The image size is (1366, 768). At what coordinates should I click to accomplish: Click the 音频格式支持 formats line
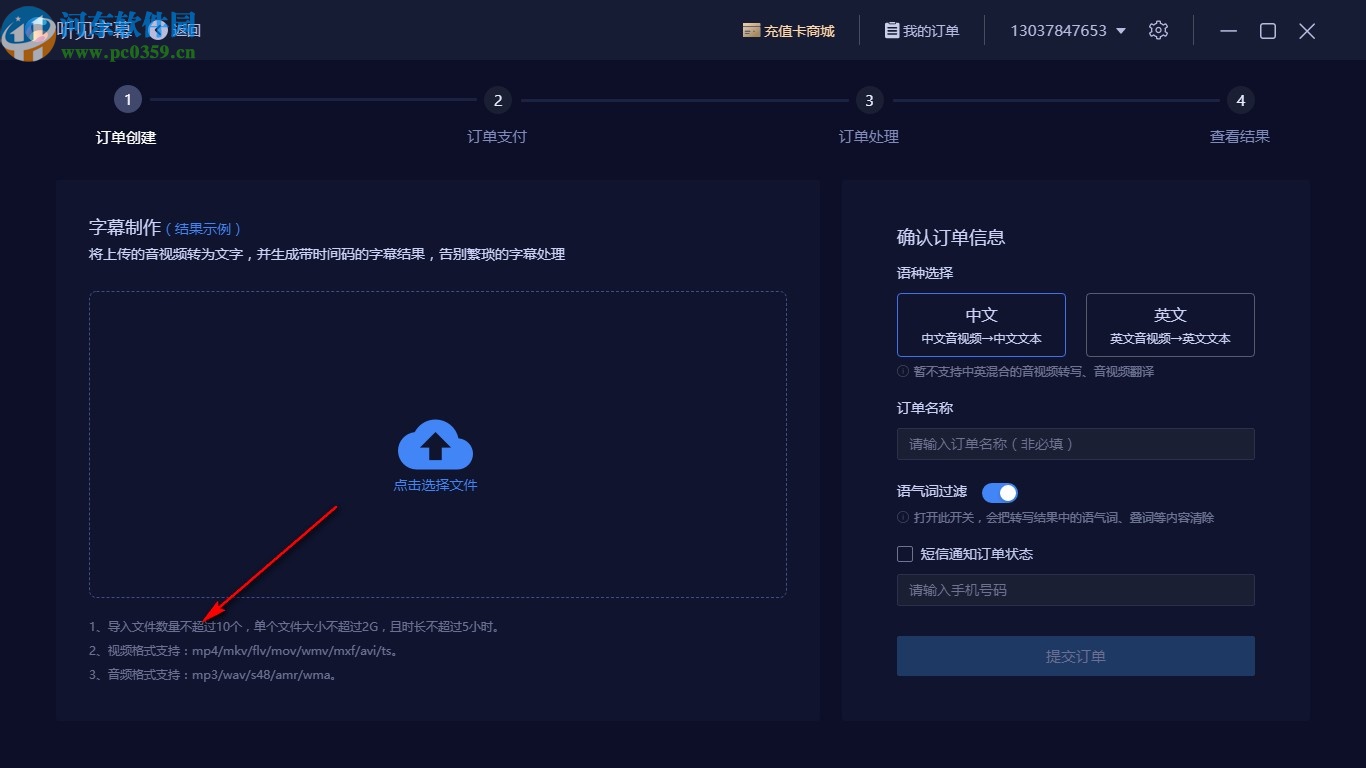click(213, 675)
